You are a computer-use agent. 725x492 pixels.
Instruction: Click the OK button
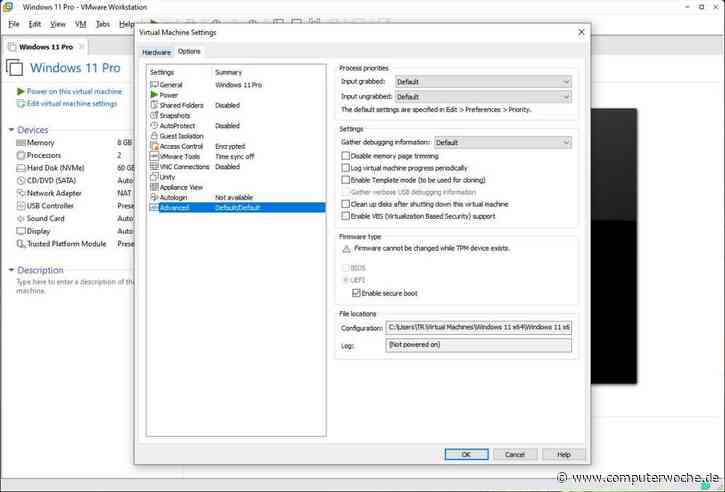pos(466,454)
